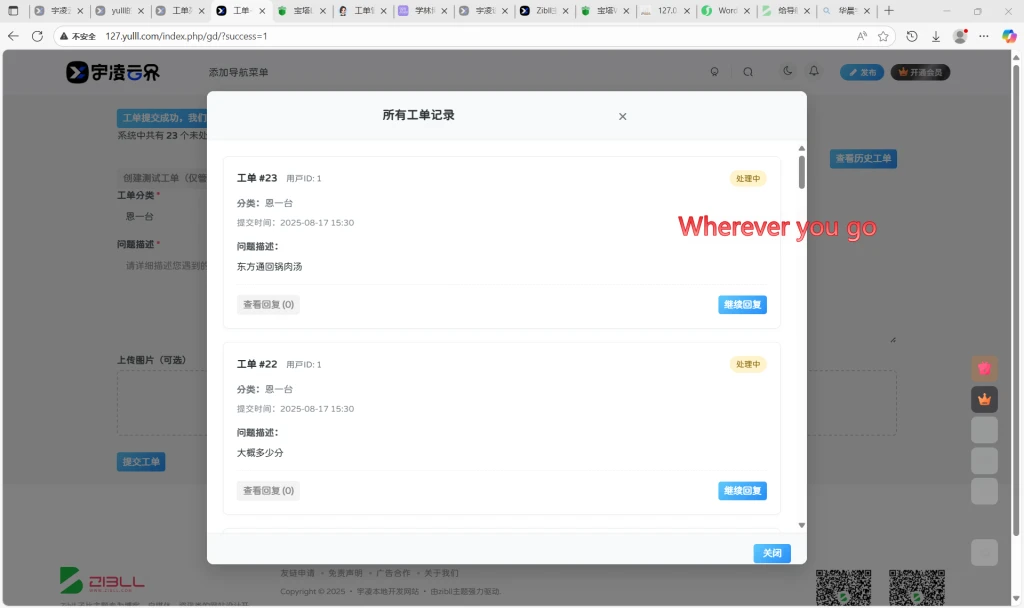Open search using the magnifier icon
The width and height of the screenshot is (1024, 608).
click(x=747, y=71)
